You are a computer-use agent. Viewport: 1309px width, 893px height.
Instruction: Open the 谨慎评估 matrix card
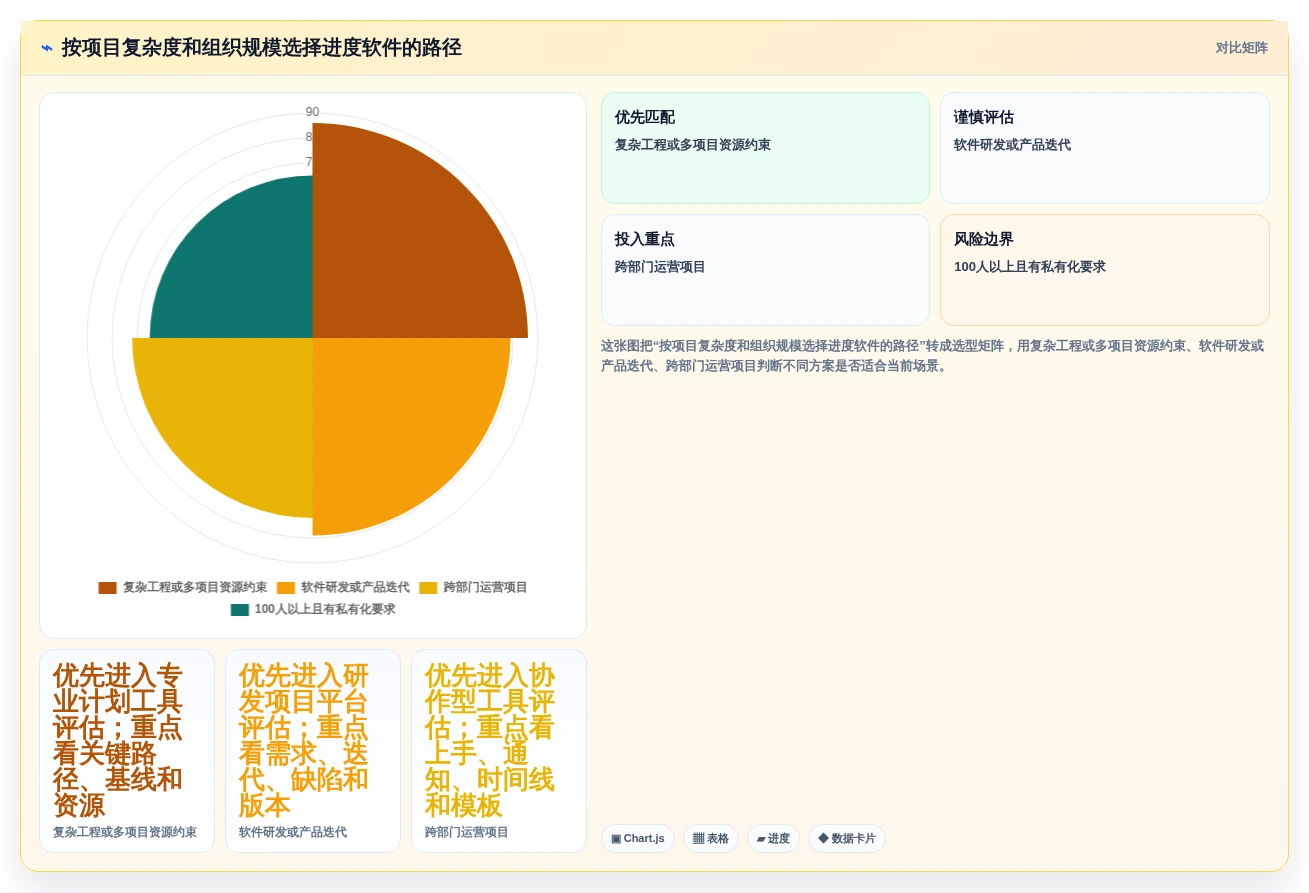(1105, 148)
